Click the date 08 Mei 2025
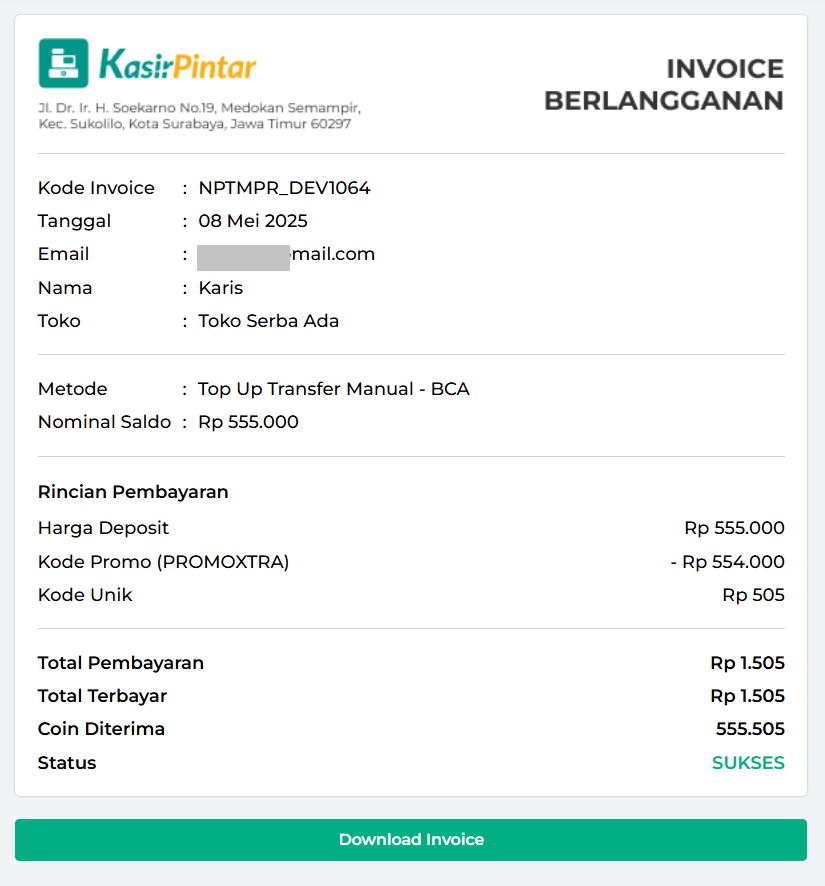This screenshot has height=886, width=825. pyautogui.click(x=253, y=221)
